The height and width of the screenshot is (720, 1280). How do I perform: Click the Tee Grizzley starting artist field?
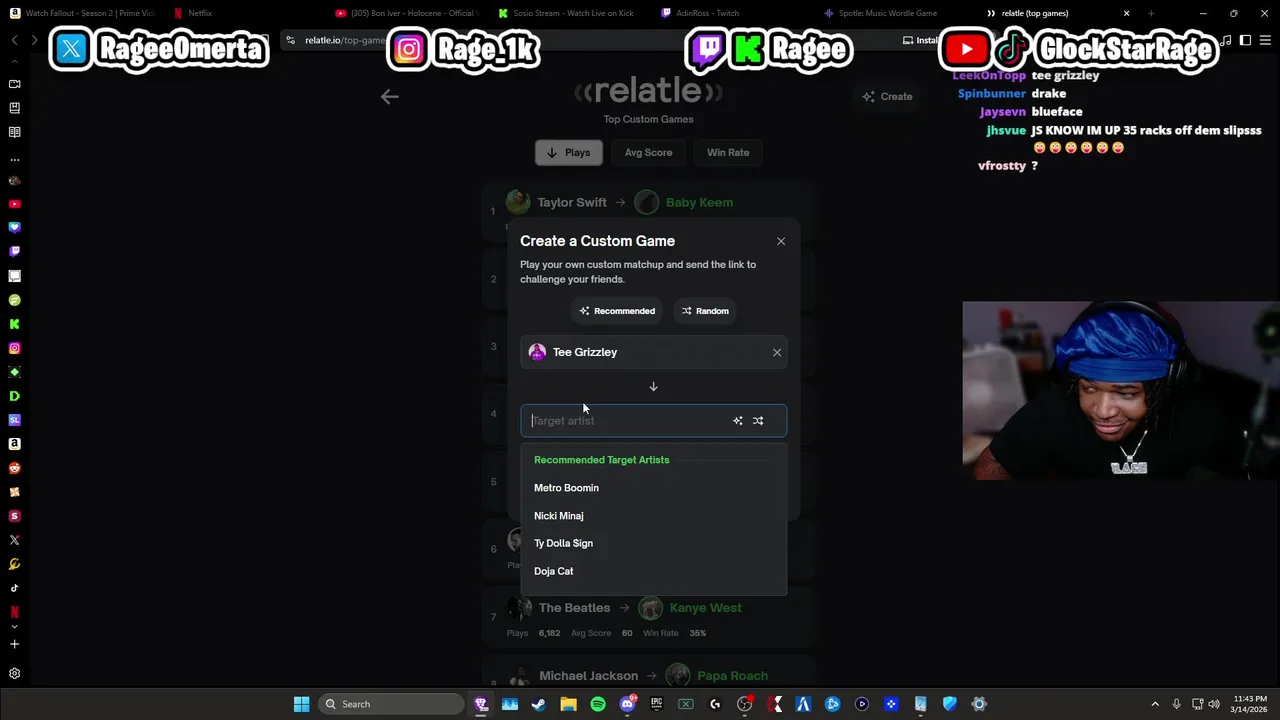point(653,352)
